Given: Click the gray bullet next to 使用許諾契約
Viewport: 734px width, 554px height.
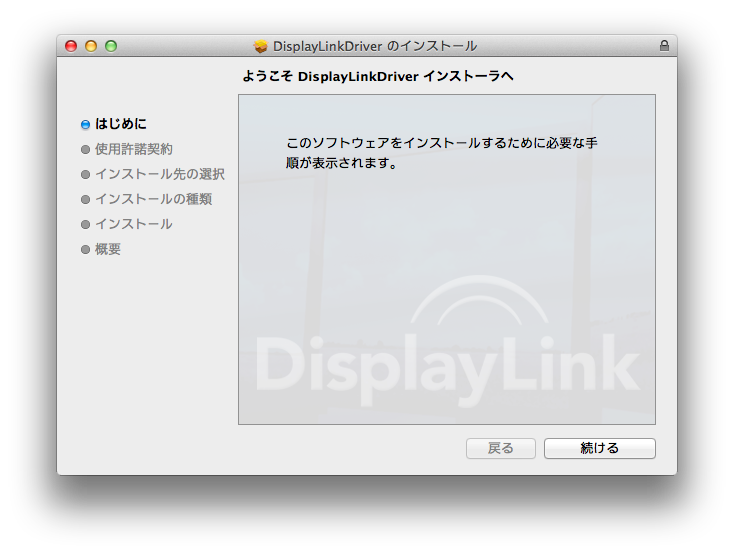Looking at the screenshot, I should [85, 149].
